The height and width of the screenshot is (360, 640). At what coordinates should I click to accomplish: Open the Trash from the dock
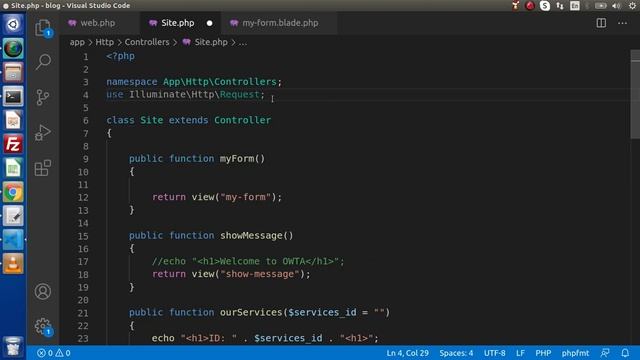pyautogui.click(x=13, y=347)
